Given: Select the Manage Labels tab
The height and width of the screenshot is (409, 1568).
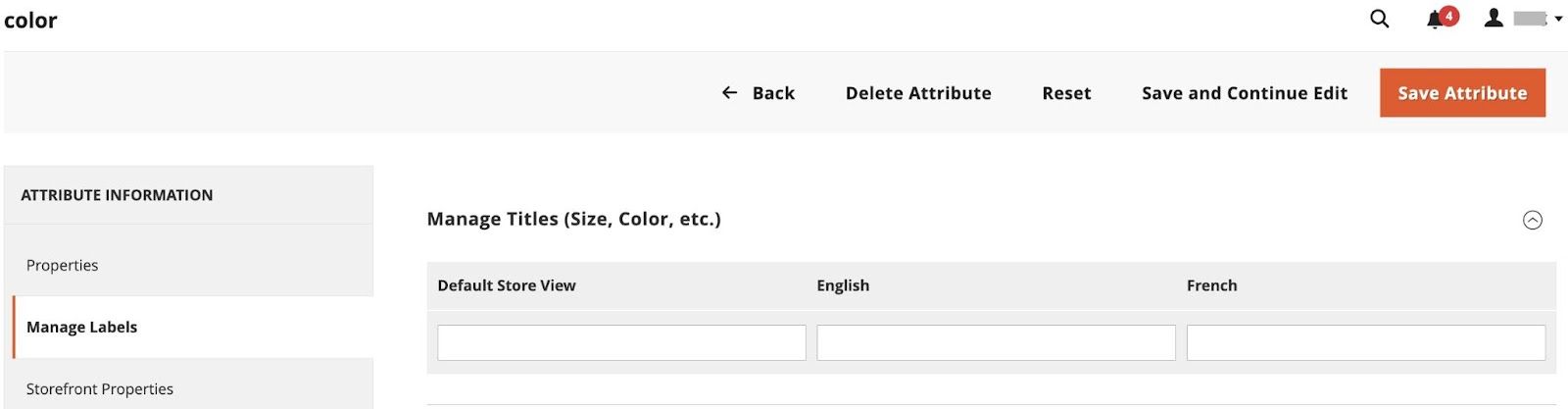Looking at the screenshot, I should (x=82, y=327).
